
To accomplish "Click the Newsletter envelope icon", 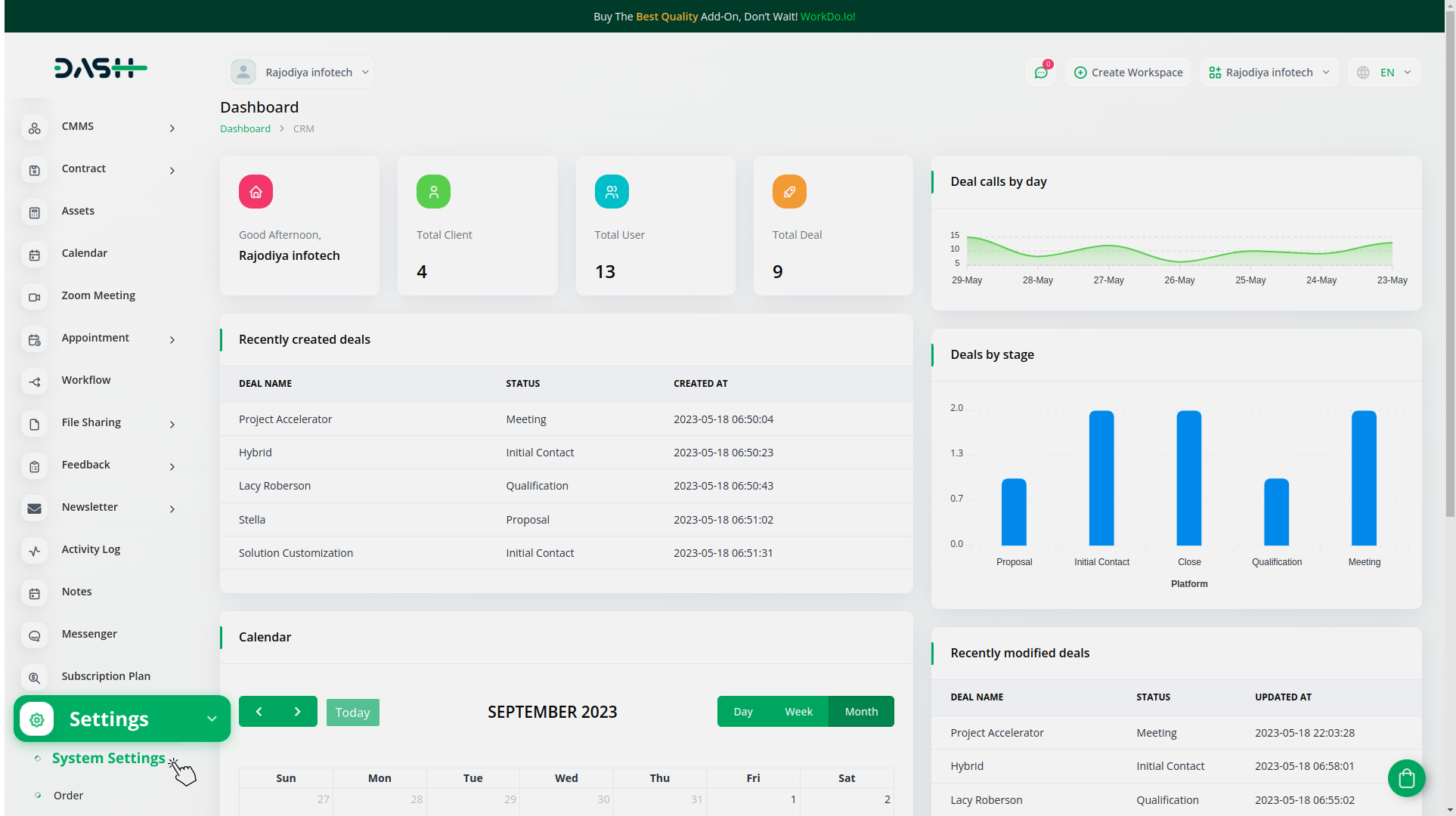I will point(35,509).
